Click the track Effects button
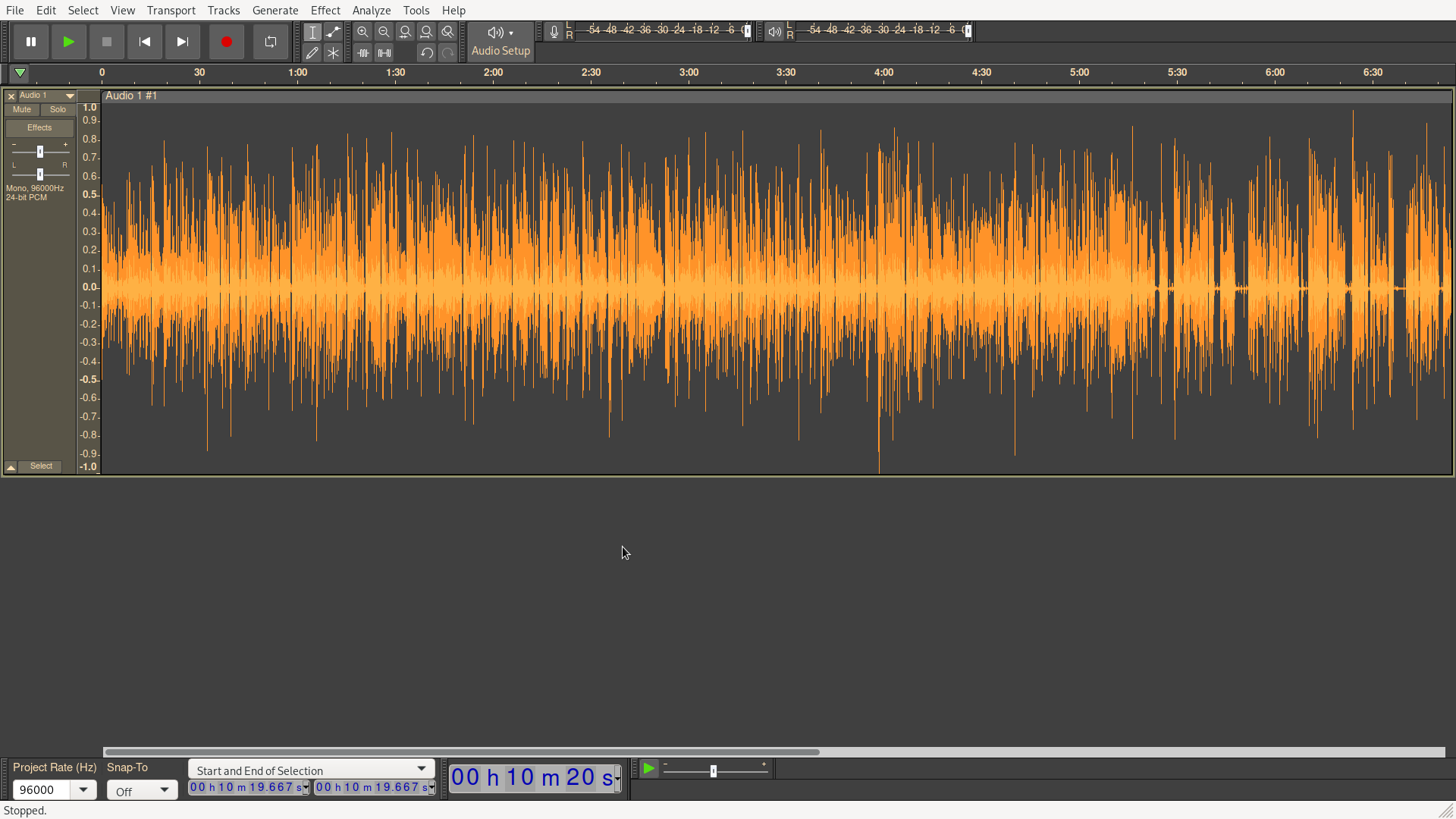 (x=39, y=128)
